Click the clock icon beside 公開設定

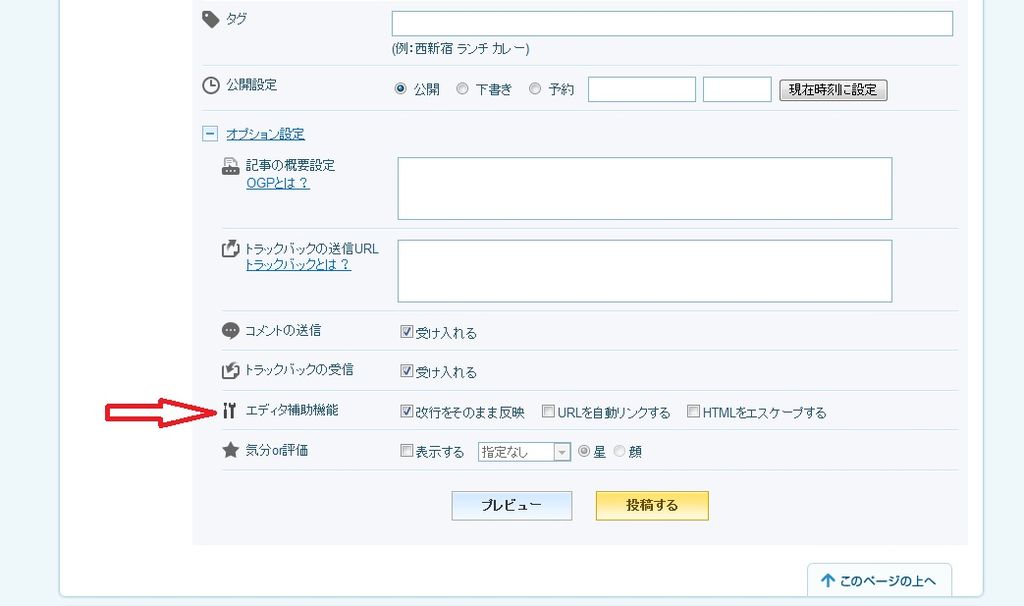click(x=211, y=86)
